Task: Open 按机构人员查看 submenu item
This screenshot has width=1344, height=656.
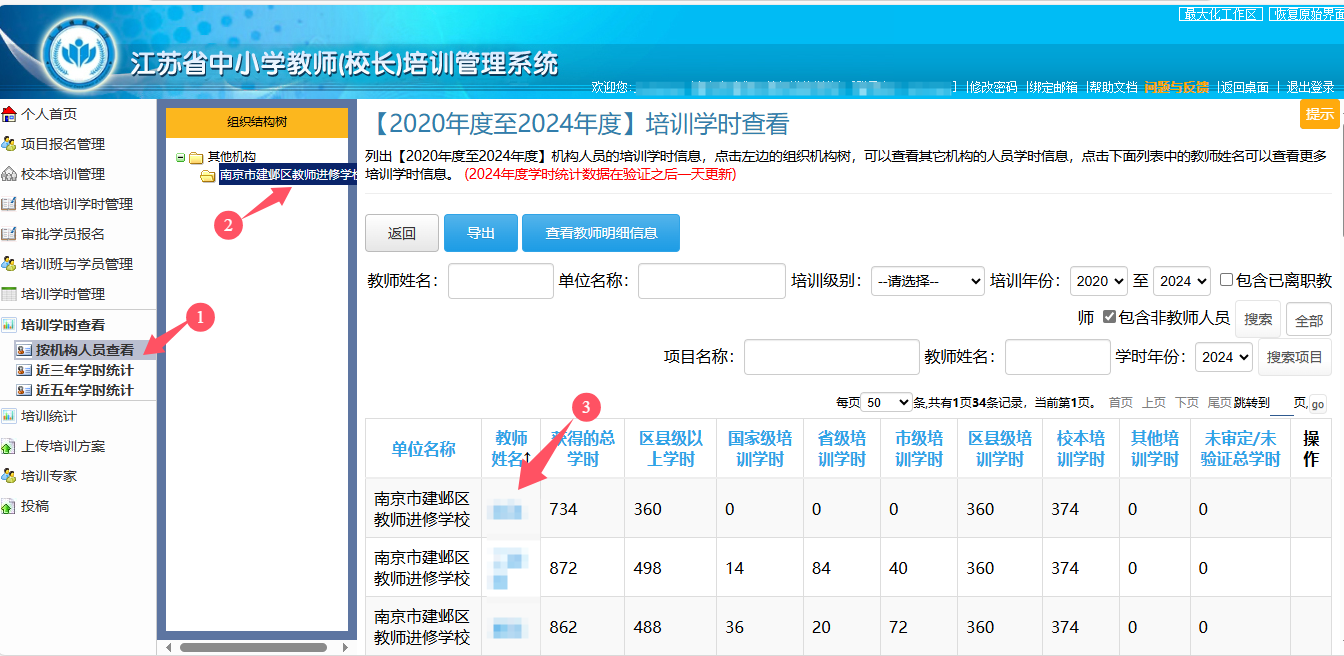Action: click(x=85, y=350)
